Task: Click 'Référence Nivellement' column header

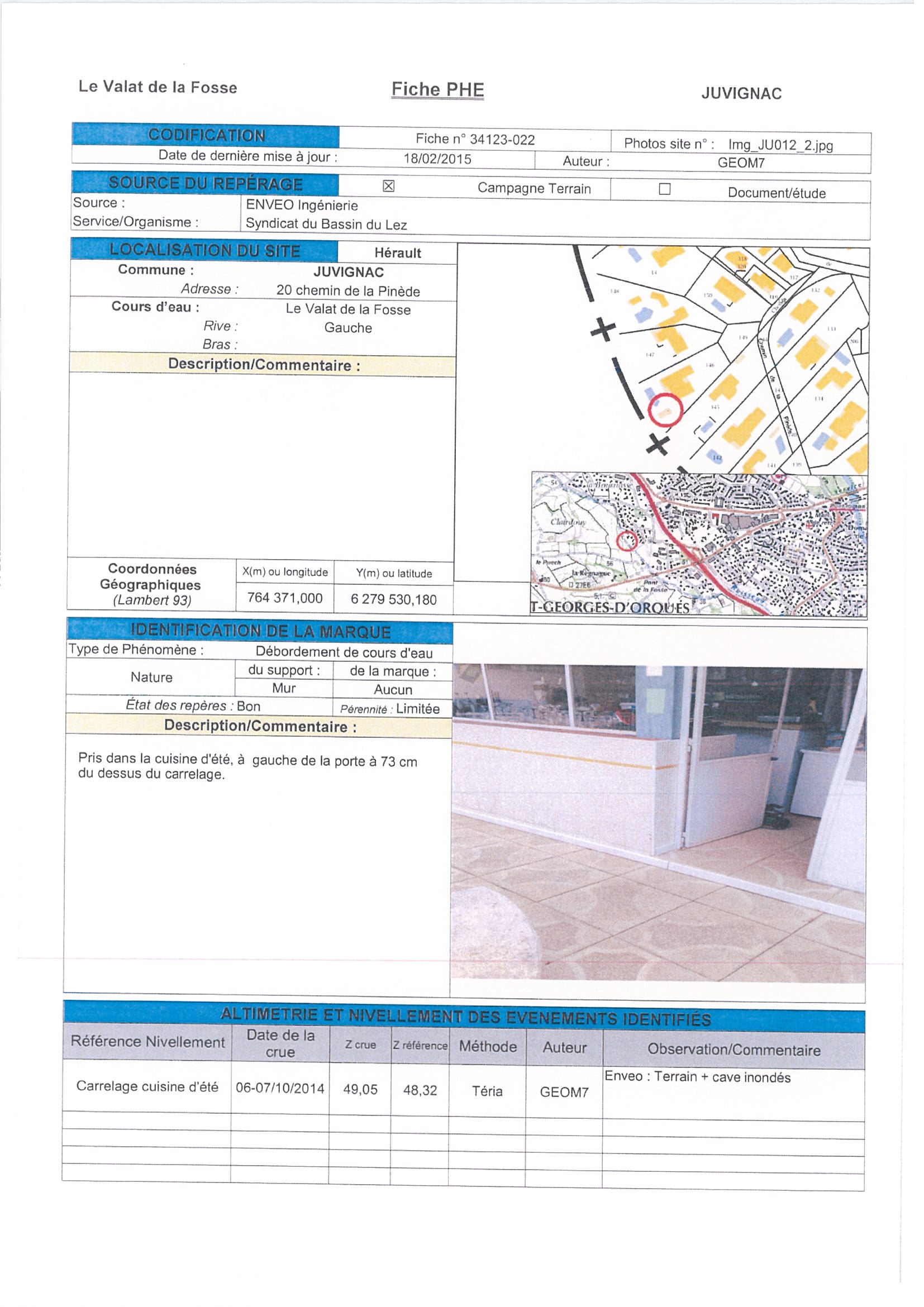Action: 147,1041
